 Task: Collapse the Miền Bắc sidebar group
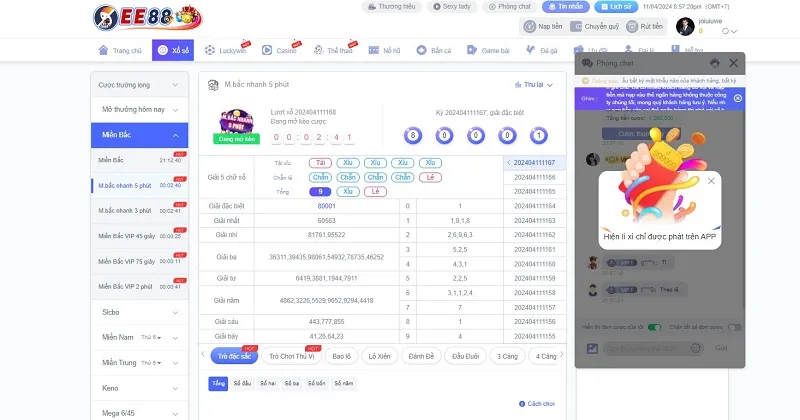(x=139, y=135)
